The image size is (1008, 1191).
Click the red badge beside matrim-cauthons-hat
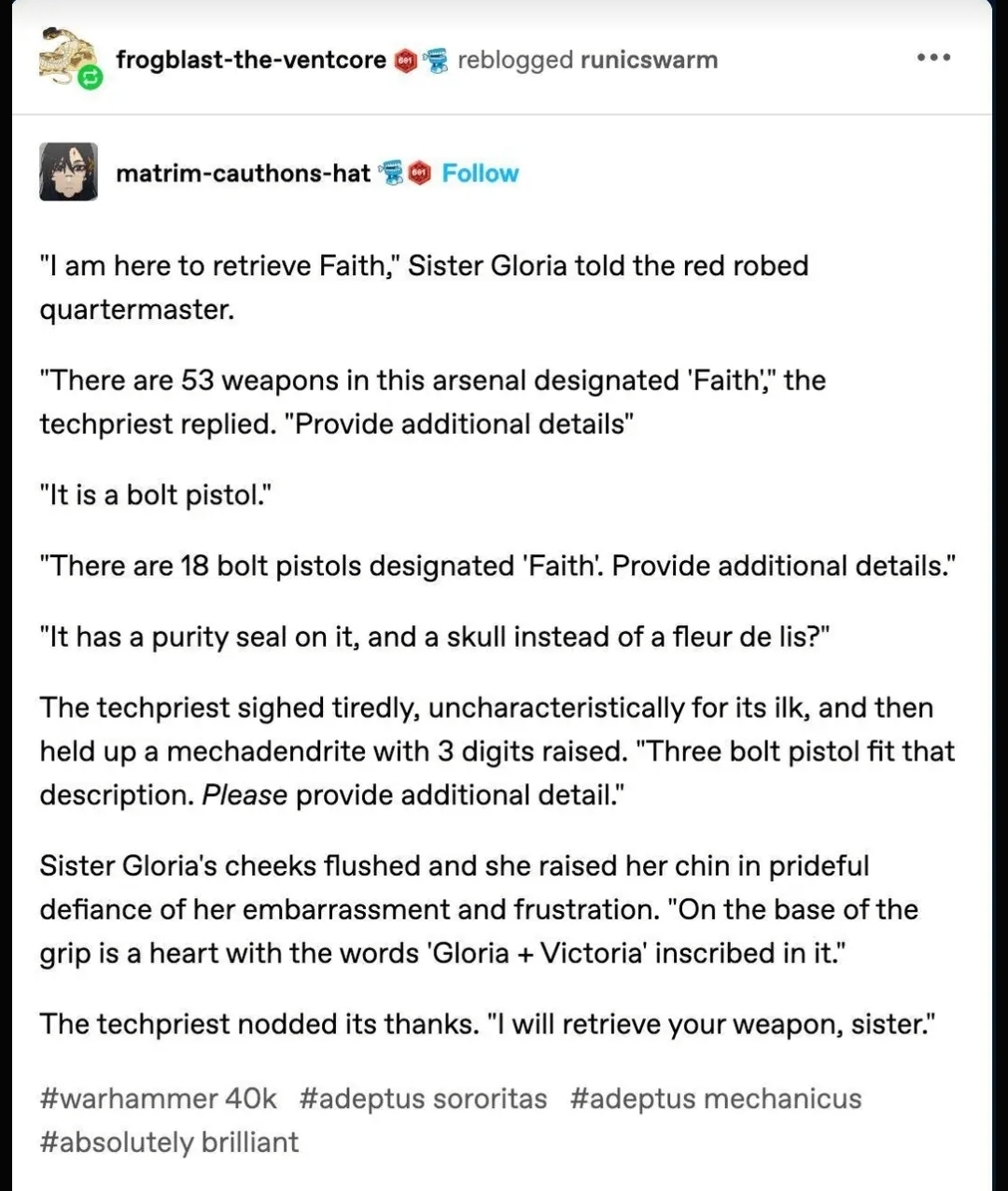(x=420, y=174)
